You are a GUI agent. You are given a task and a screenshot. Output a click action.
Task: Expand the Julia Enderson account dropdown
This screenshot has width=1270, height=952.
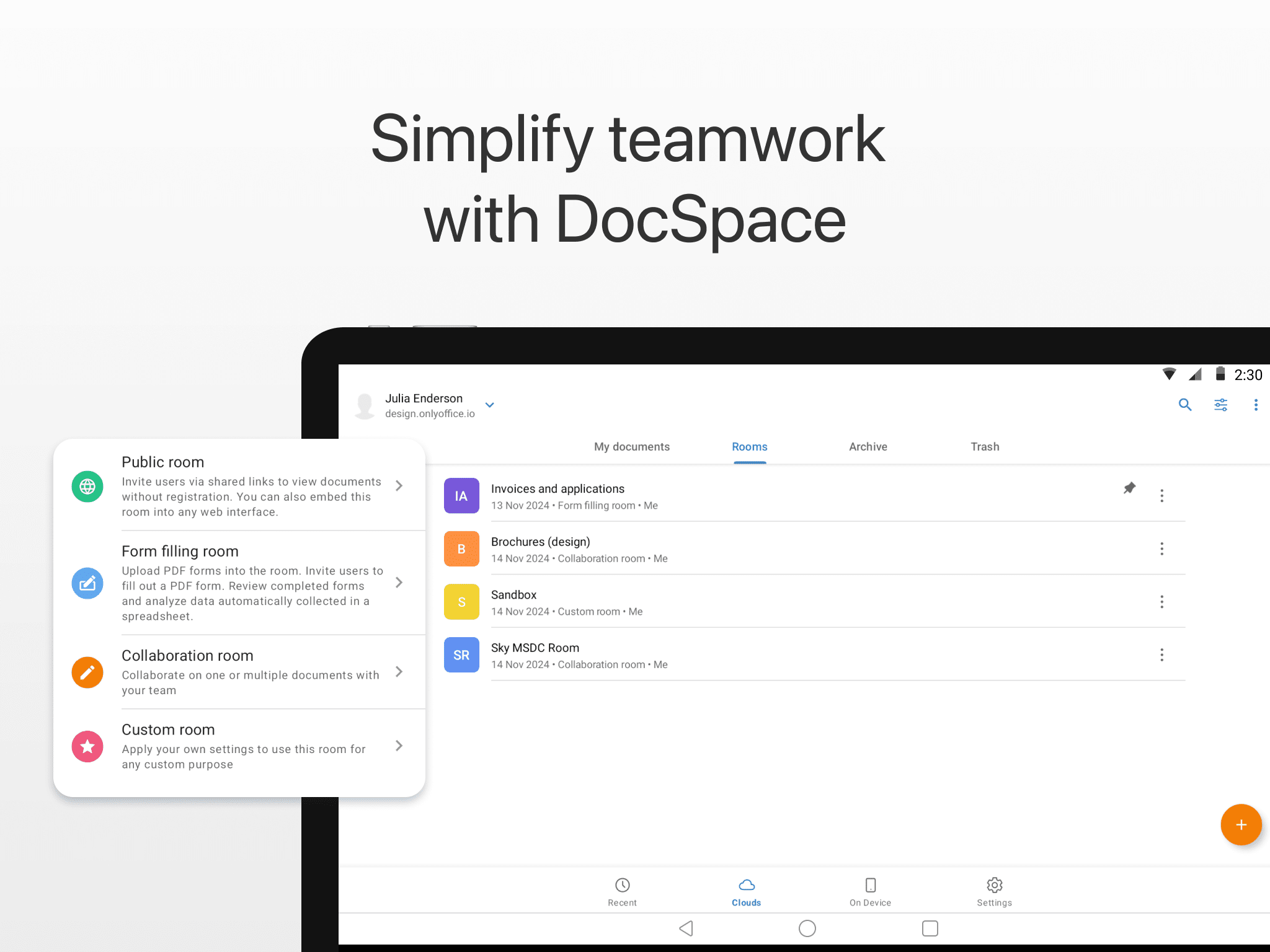pos(489,405)
